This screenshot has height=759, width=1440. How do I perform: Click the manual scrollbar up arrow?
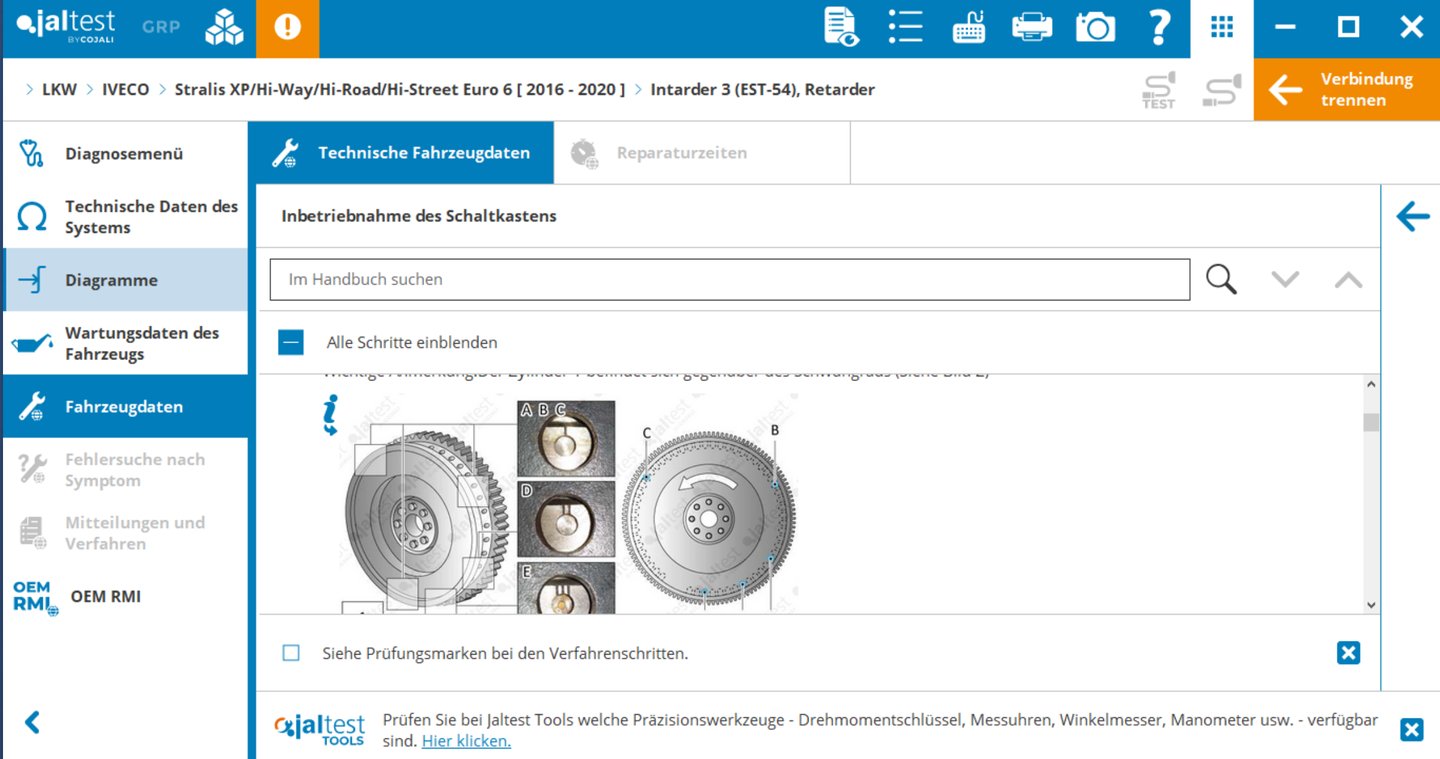click(x=1371, y=384)
